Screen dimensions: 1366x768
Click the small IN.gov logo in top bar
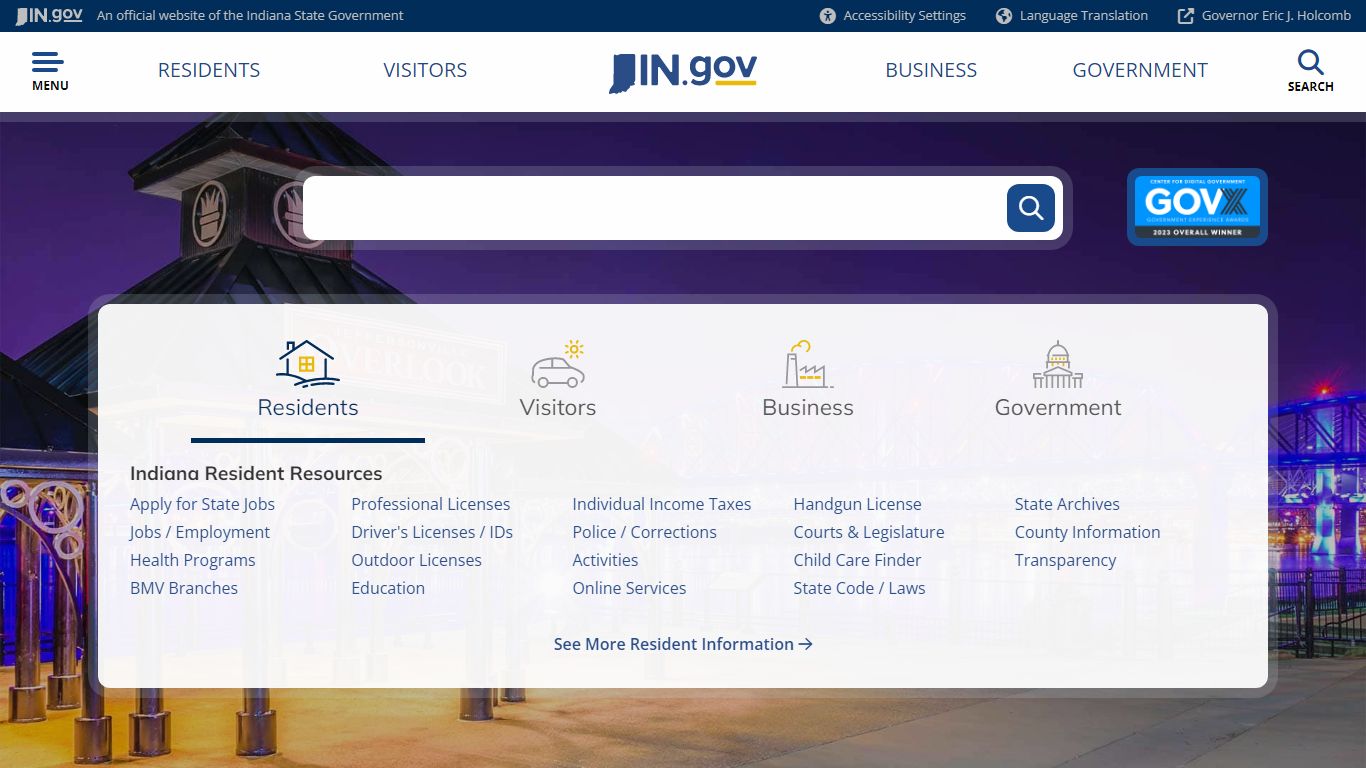click(49, 15)
